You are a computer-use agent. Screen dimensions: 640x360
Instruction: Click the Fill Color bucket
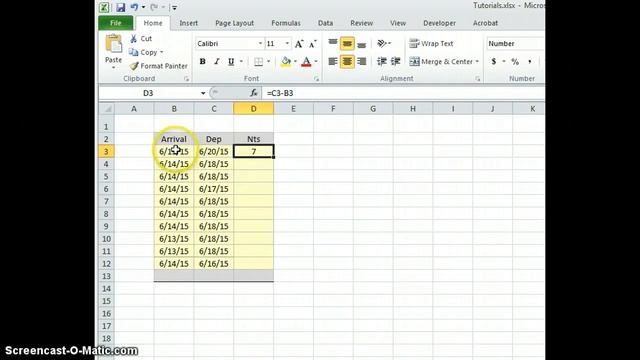[286, 62]
